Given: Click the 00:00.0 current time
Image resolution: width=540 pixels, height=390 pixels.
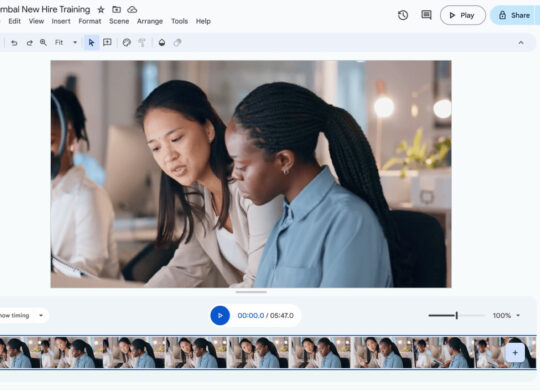Looking at the screenshot, I should pyautogui.click(x=251, y=316).
